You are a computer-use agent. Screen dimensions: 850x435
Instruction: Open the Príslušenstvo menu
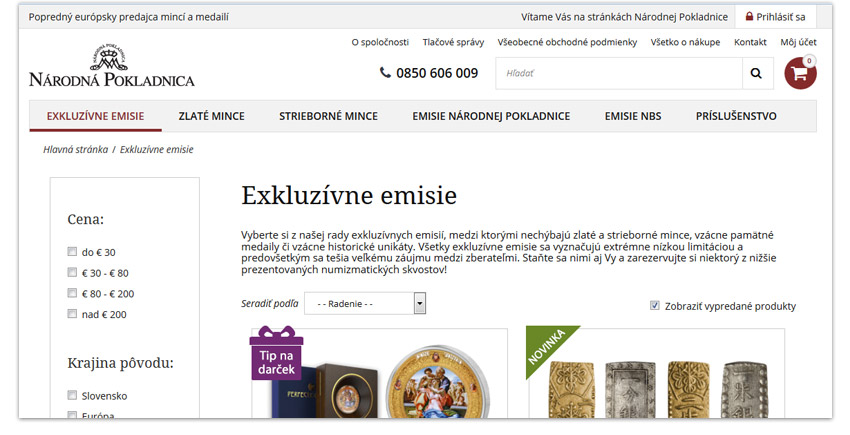pyautogui.click(x=736, y=116)
